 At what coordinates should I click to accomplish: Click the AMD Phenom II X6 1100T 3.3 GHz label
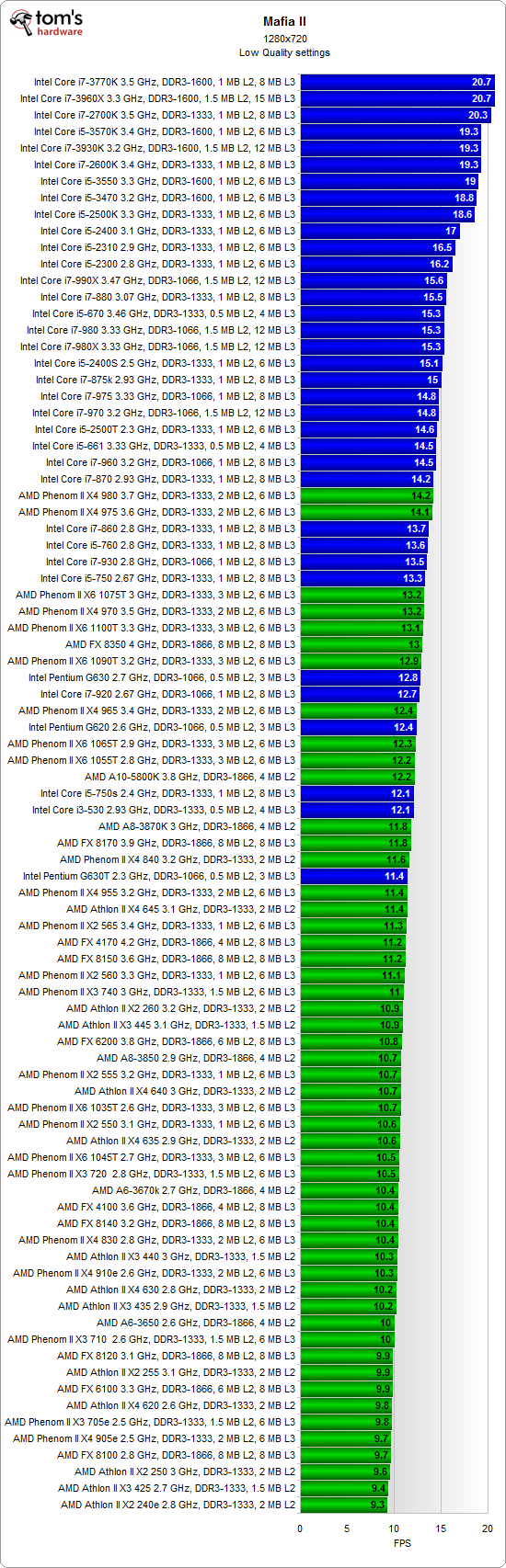point(152,628)
